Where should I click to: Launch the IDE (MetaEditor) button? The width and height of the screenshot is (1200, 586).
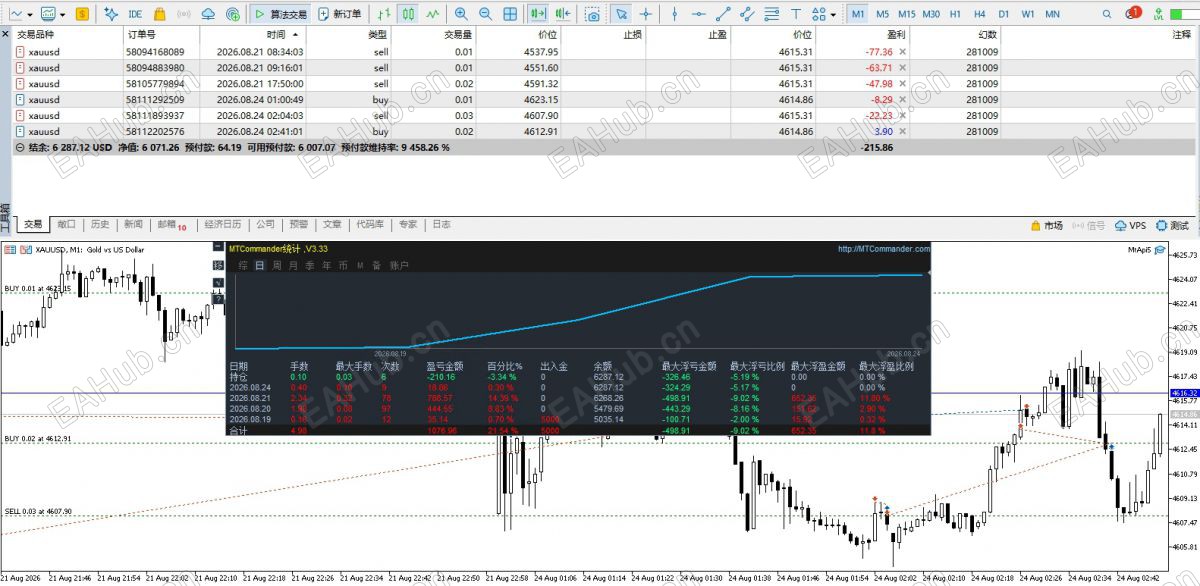(x=135, y=15)
